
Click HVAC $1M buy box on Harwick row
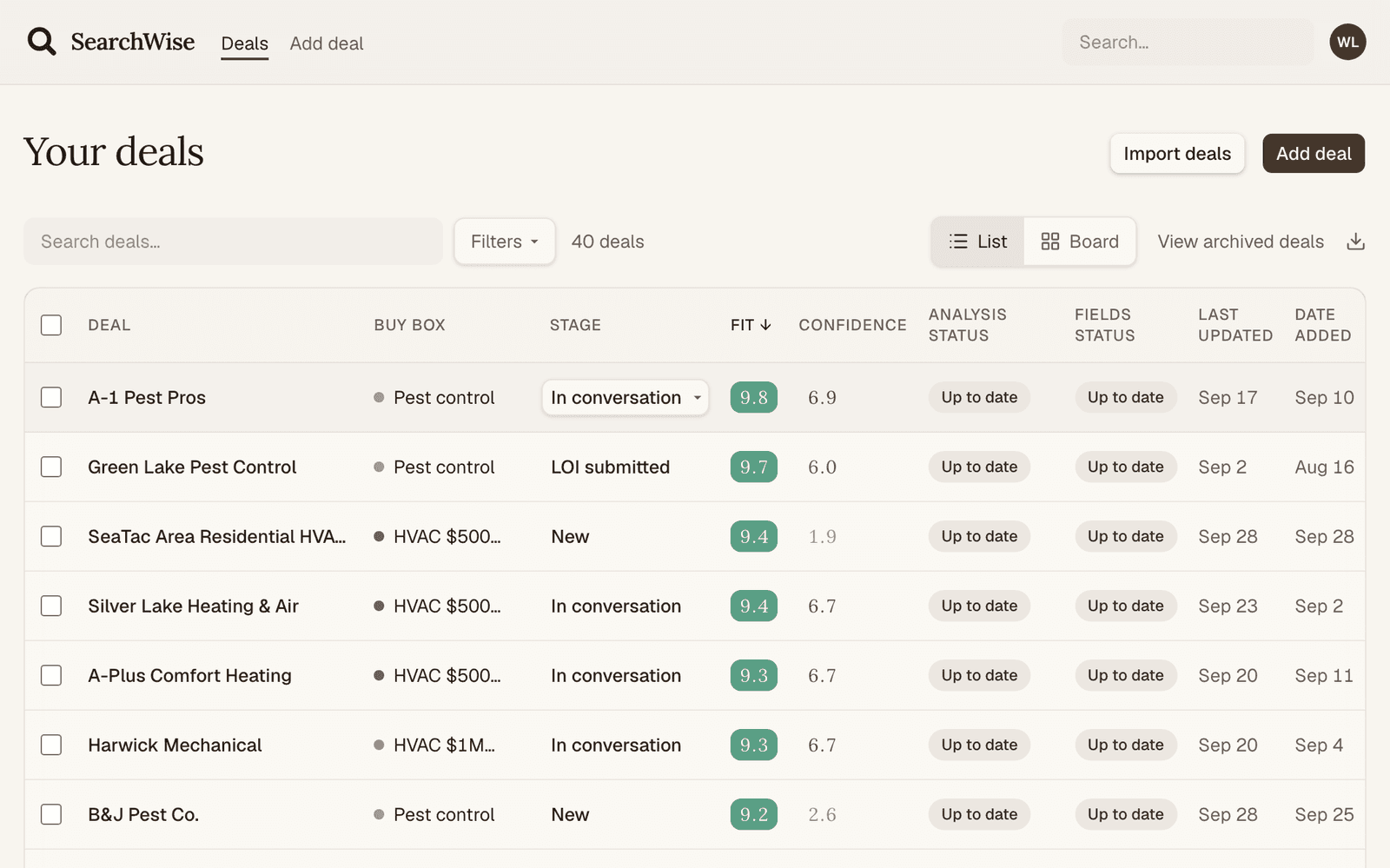pos(434,745)
